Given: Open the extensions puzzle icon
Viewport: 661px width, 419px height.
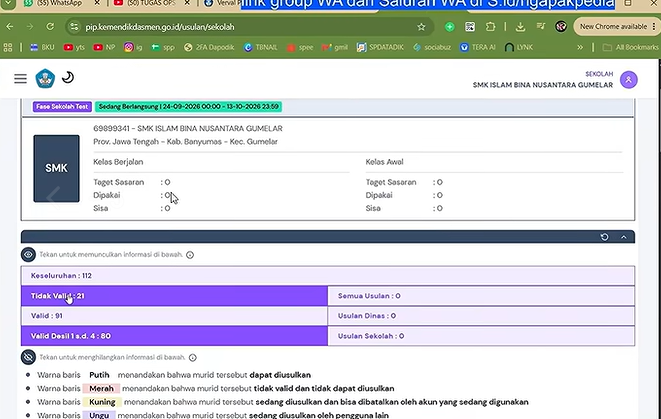Looking at the screenshot, I should click(490, 27).
